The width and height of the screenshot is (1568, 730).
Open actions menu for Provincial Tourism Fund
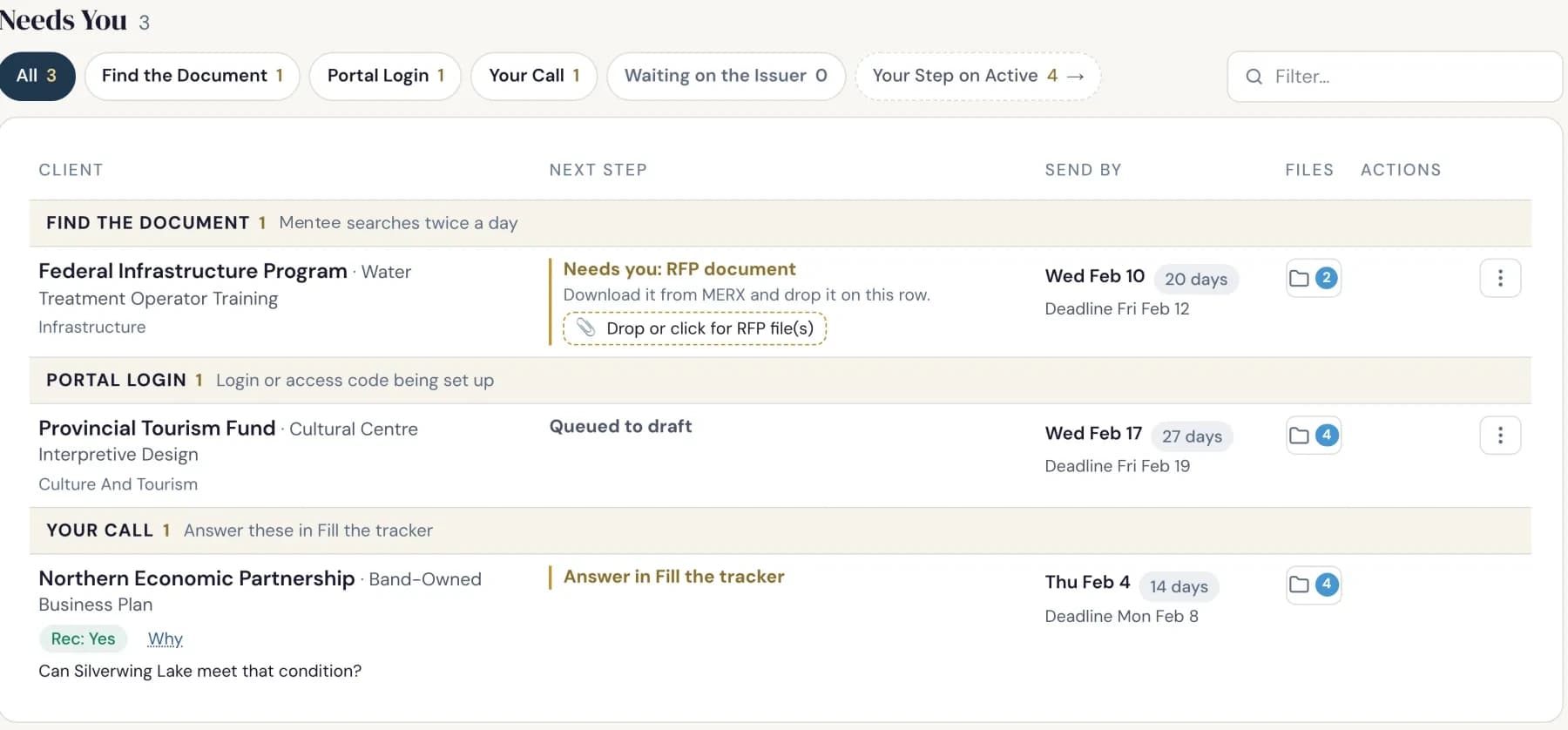click(1500, 436)
